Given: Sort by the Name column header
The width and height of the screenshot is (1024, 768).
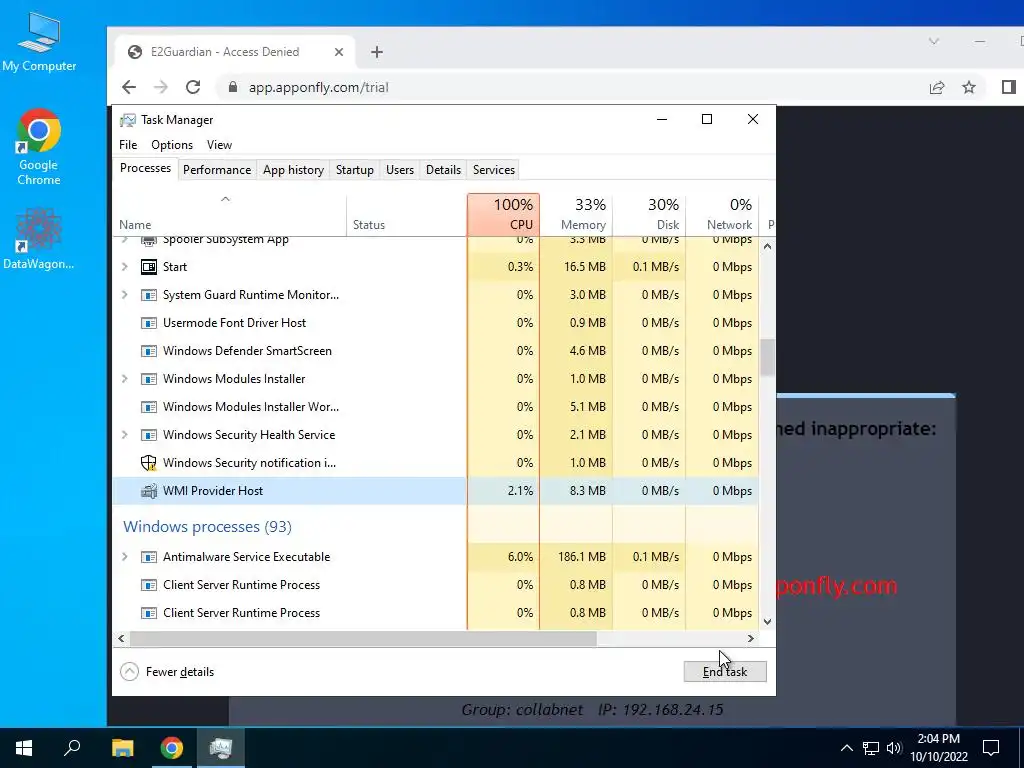Looking at the screenshot, I should coord(229,215).
